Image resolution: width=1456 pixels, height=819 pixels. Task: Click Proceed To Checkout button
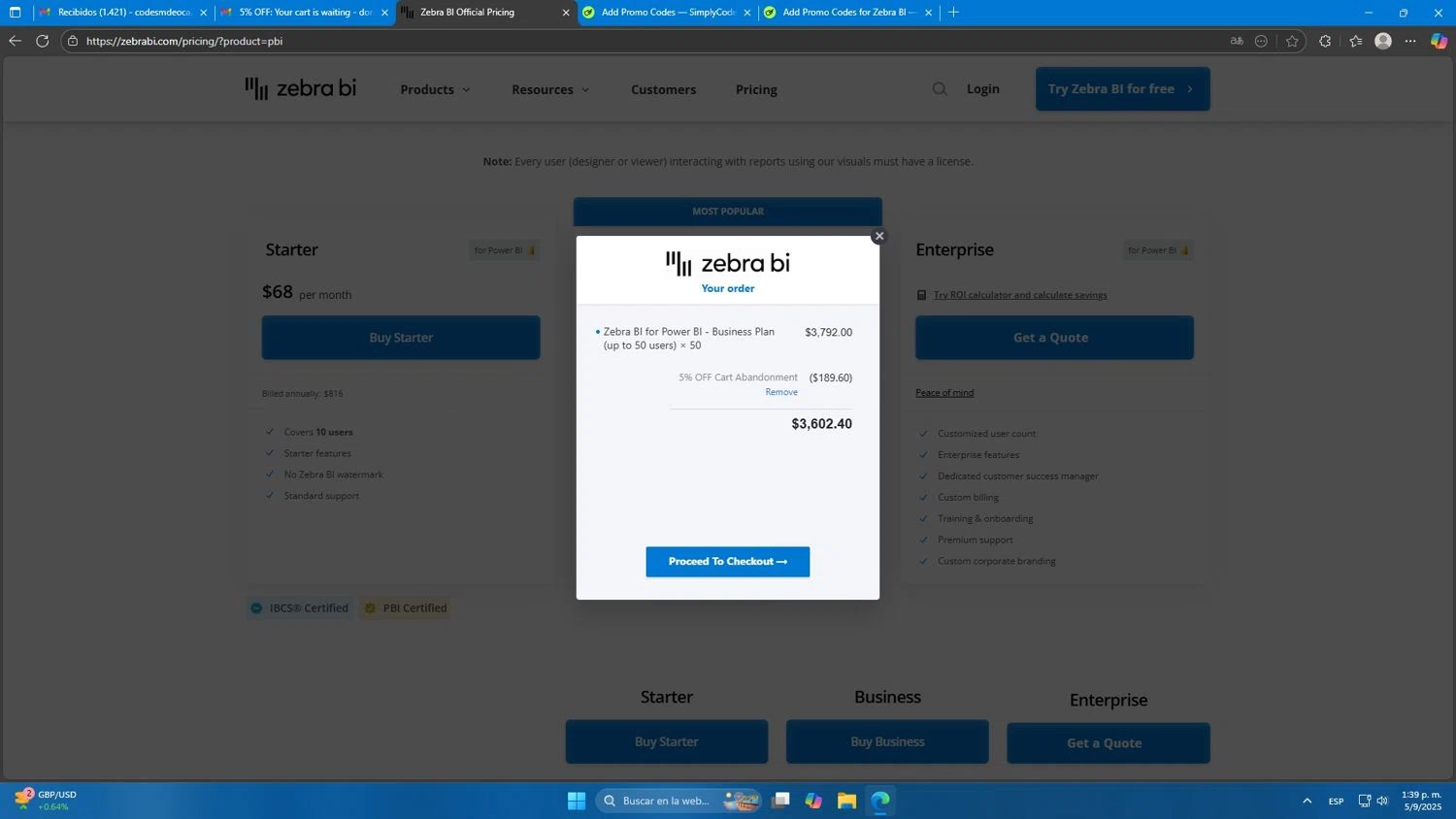[x=728, y=561]
